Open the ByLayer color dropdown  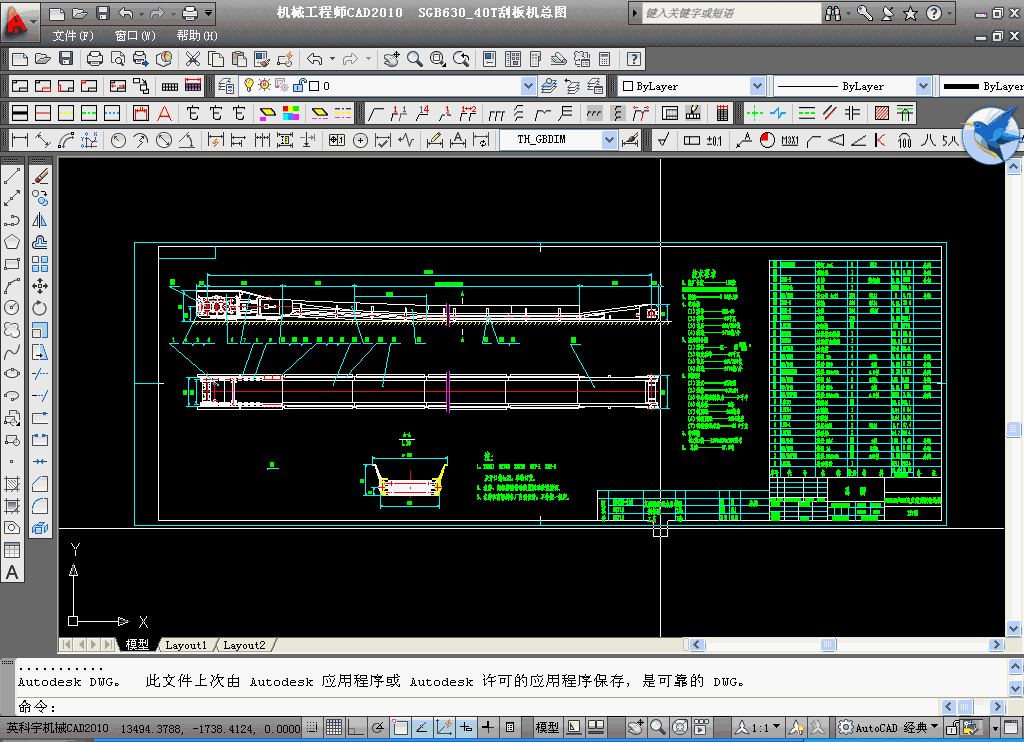(x=757, y=86)
